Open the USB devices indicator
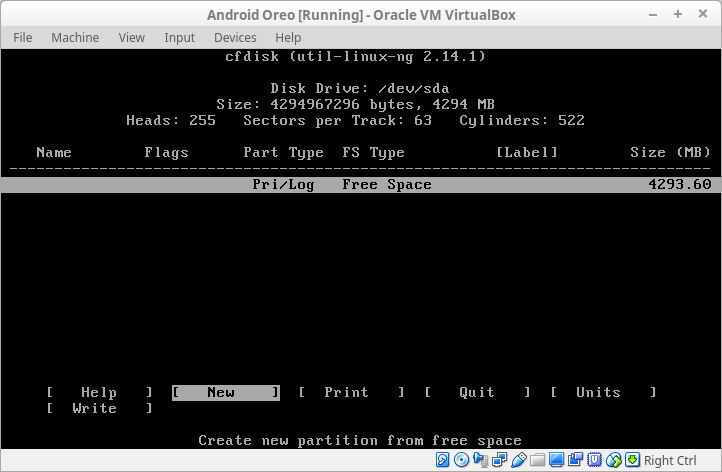722x472 pixels. click(518, 460)
